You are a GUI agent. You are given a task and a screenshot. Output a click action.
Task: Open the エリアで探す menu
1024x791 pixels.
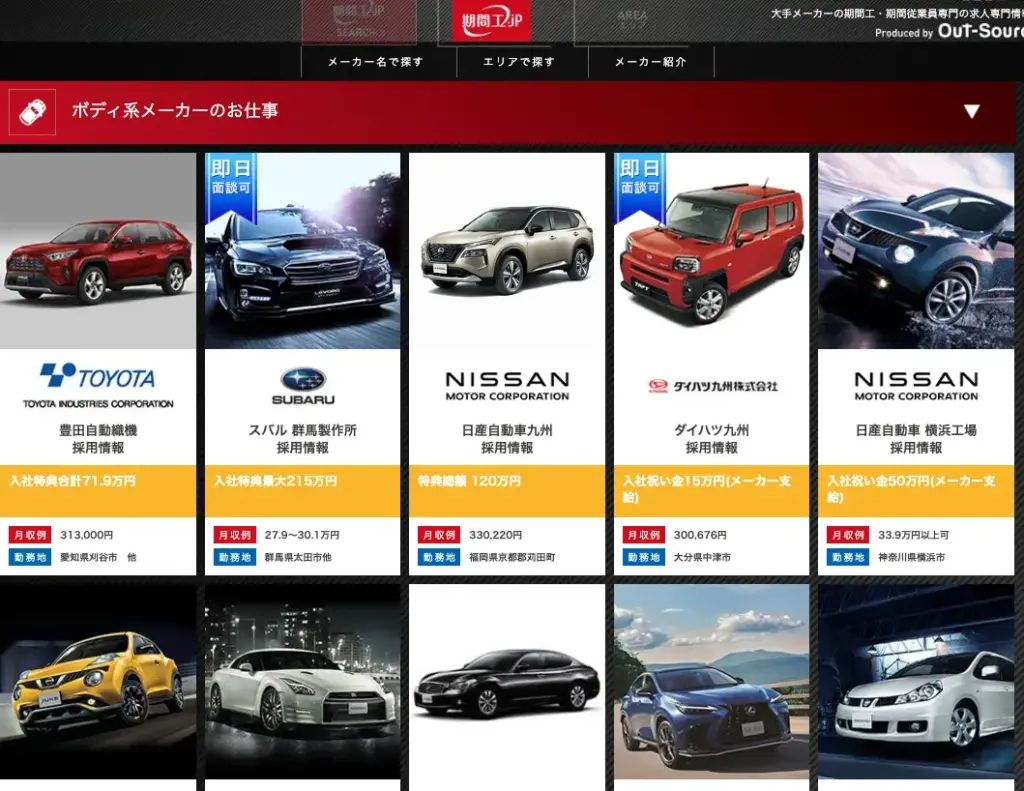(x=519, y=62)
